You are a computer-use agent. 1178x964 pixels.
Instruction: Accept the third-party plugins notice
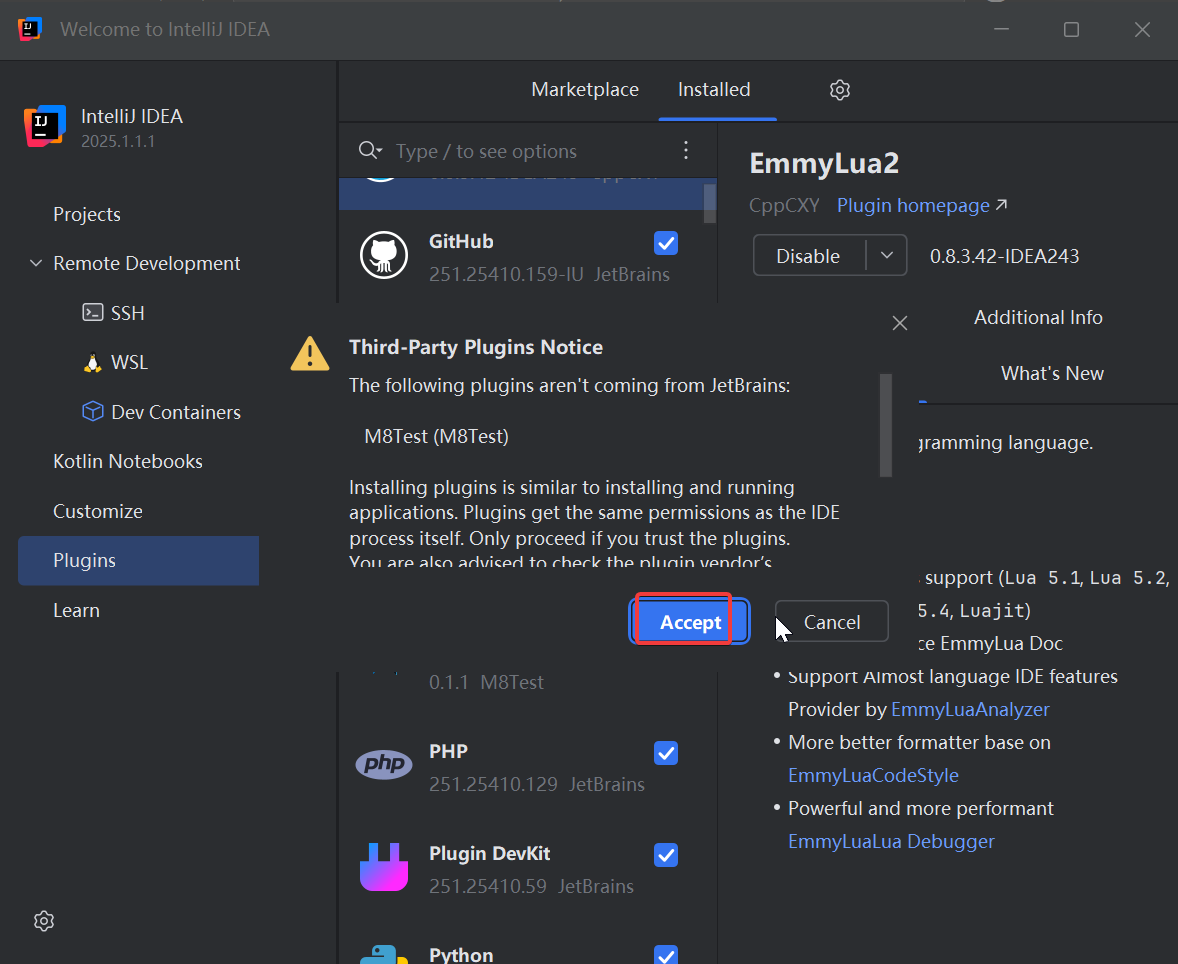pos(690,622)
